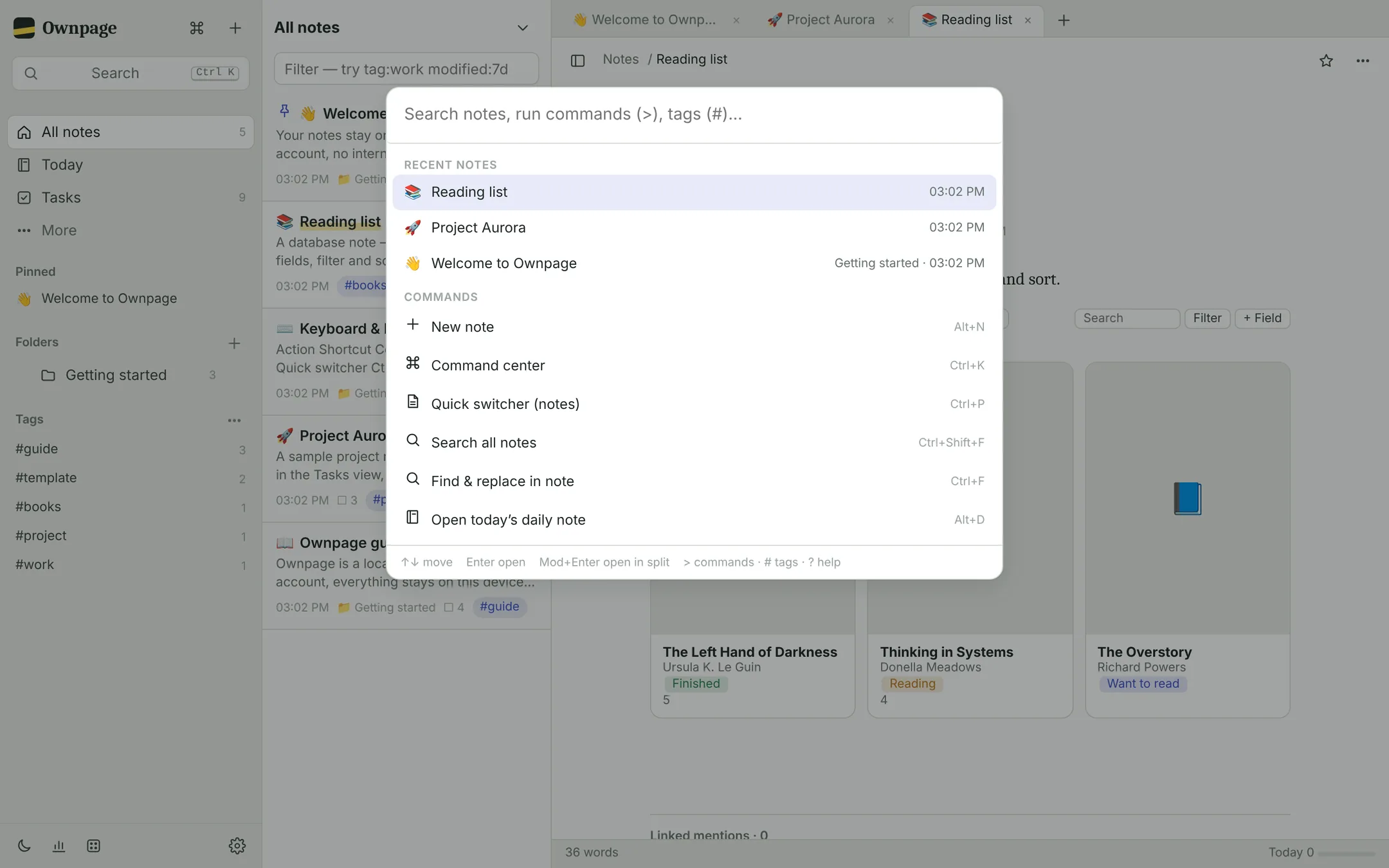Click the notes Filter input field
This screenshot has height=868, width=1389.
click(406, 69)
